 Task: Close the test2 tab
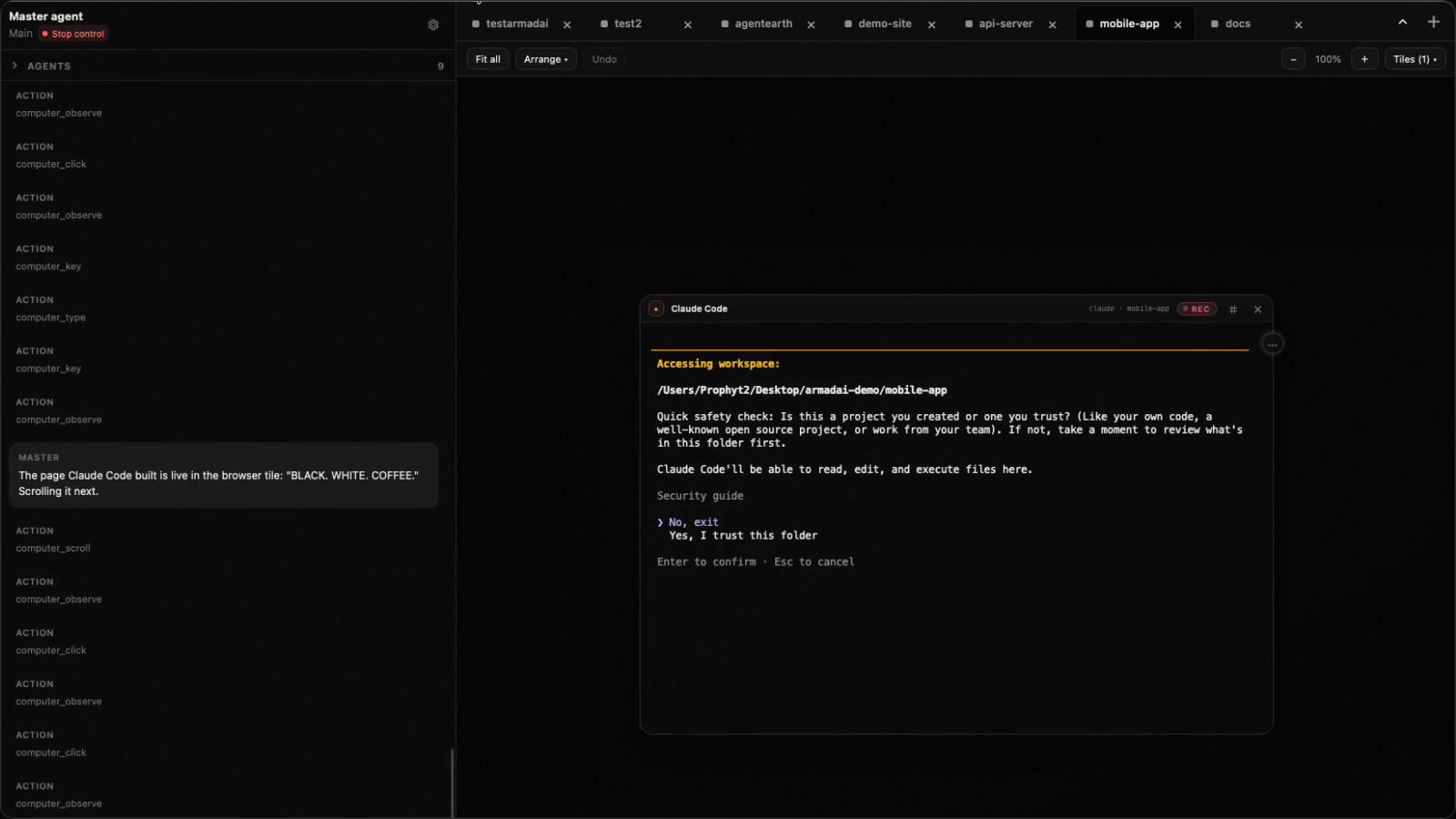[x=687, y=25]
